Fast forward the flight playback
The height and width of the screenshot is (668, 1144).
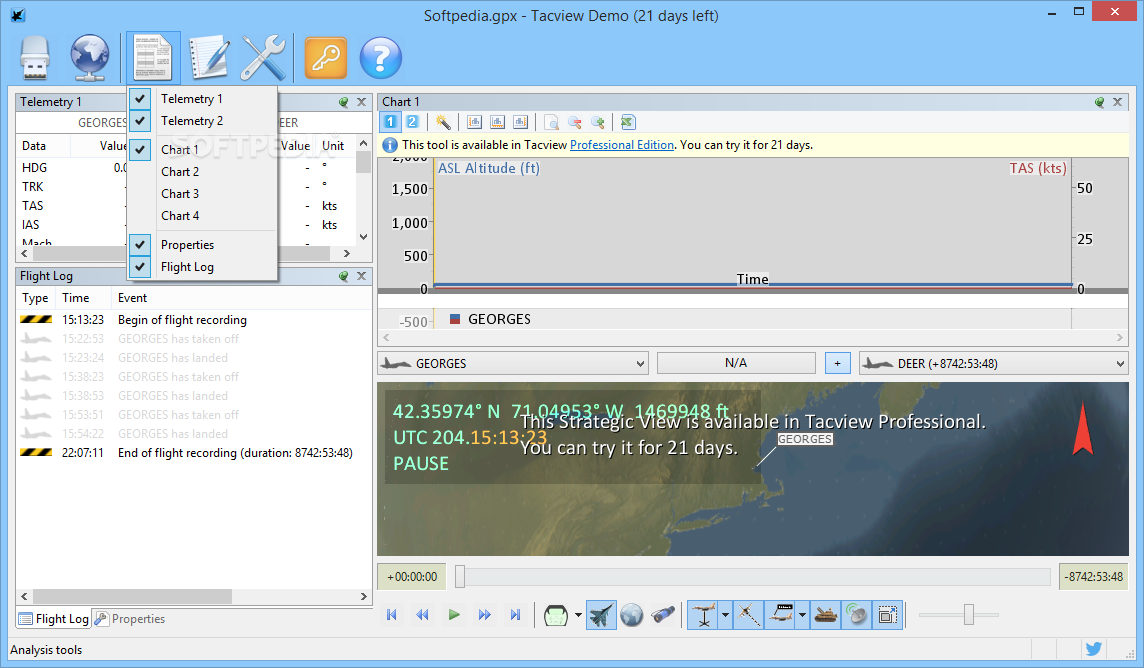tap(484, 615)
